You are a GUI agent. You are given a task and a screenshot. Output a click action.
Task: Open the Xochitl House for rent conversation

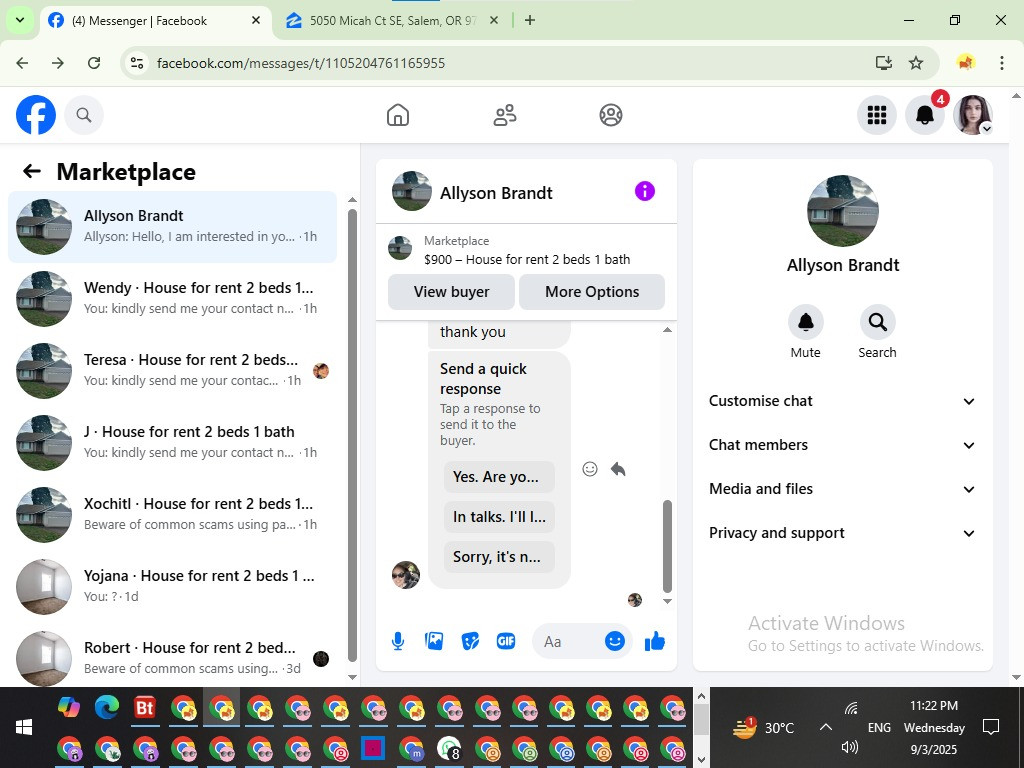[172, 514]
